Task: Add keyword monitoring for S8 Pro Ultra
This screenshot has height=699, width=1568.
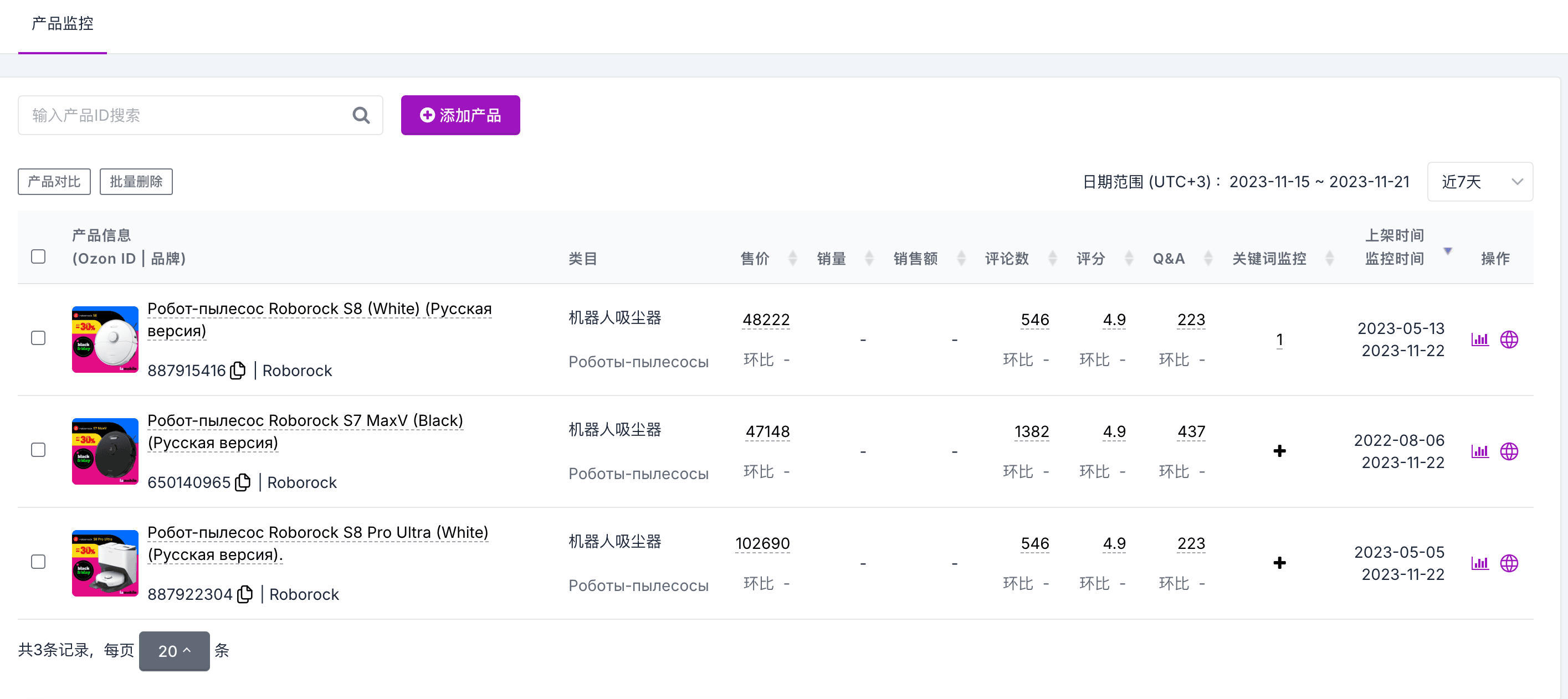Action: (1279, 563)
